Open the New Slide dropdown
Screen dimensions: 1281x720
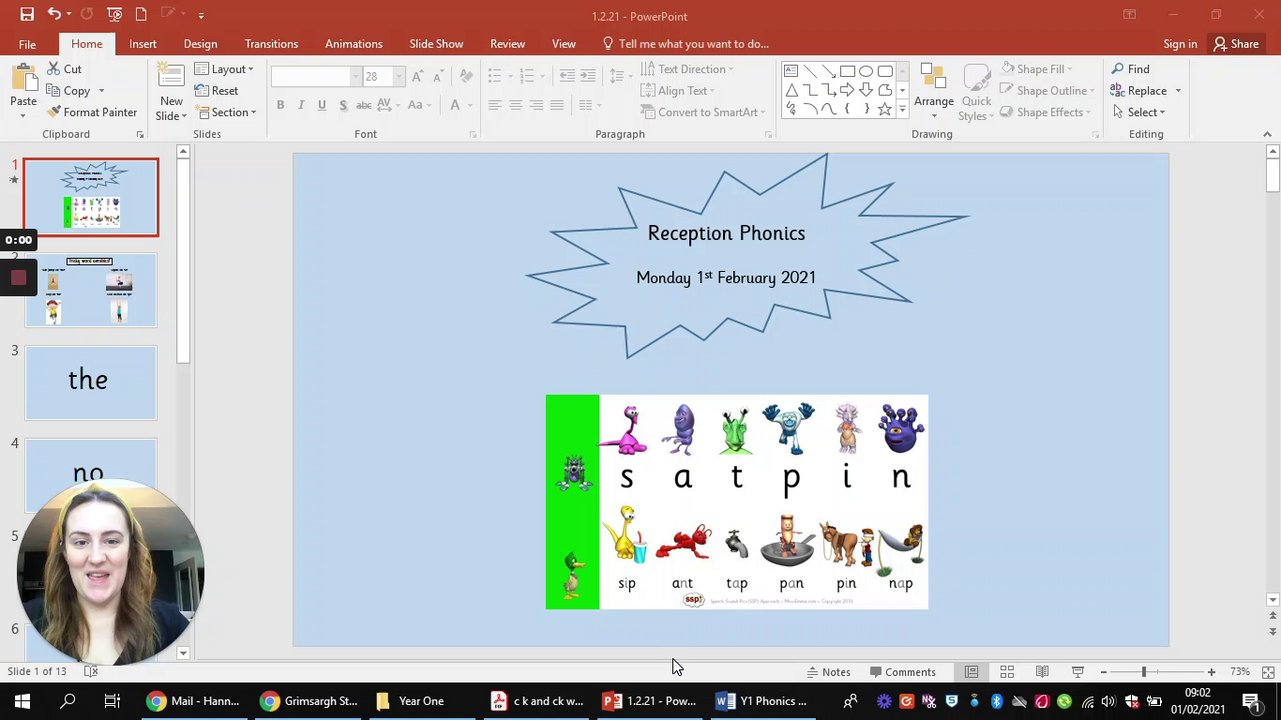171,109
